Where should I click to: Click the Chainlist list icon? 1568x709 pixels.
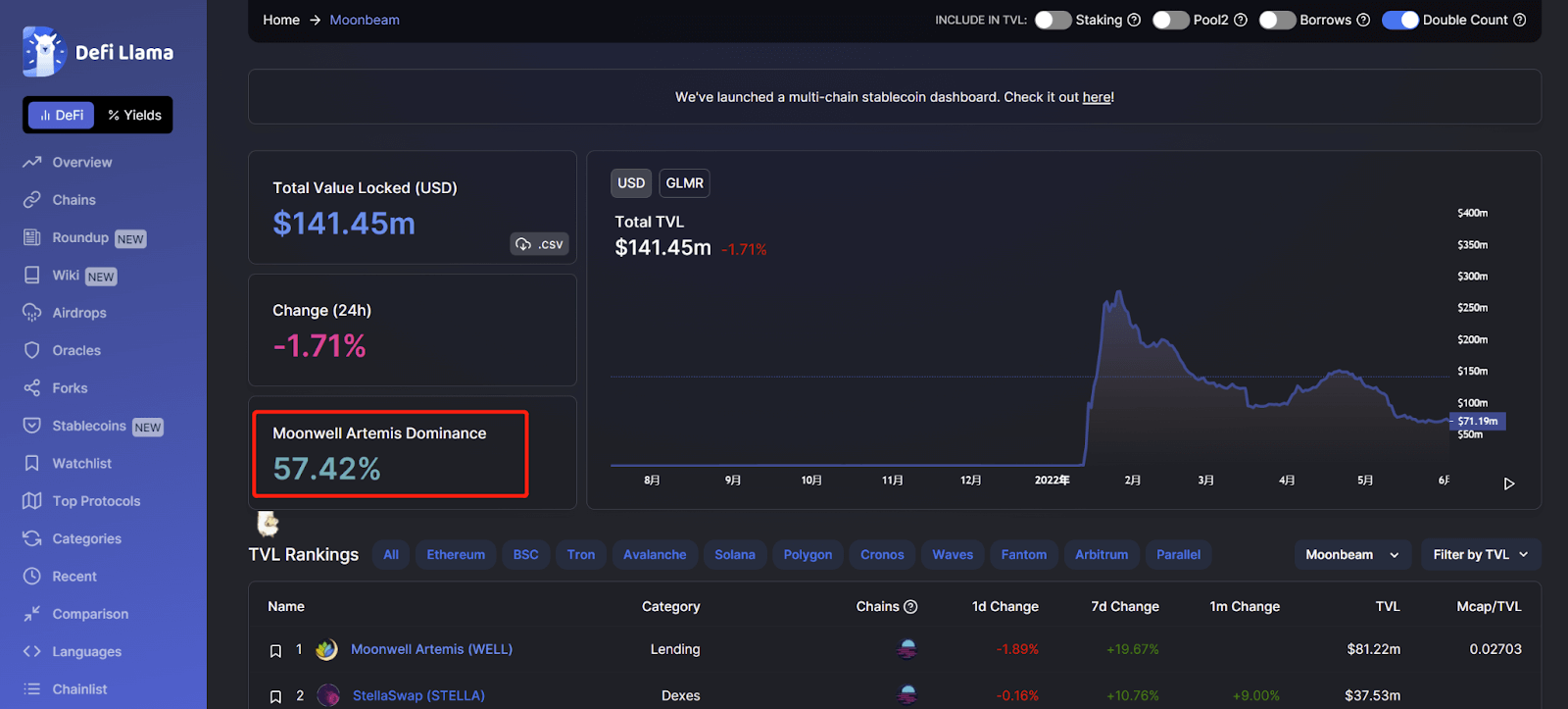[x=32, y=689]
